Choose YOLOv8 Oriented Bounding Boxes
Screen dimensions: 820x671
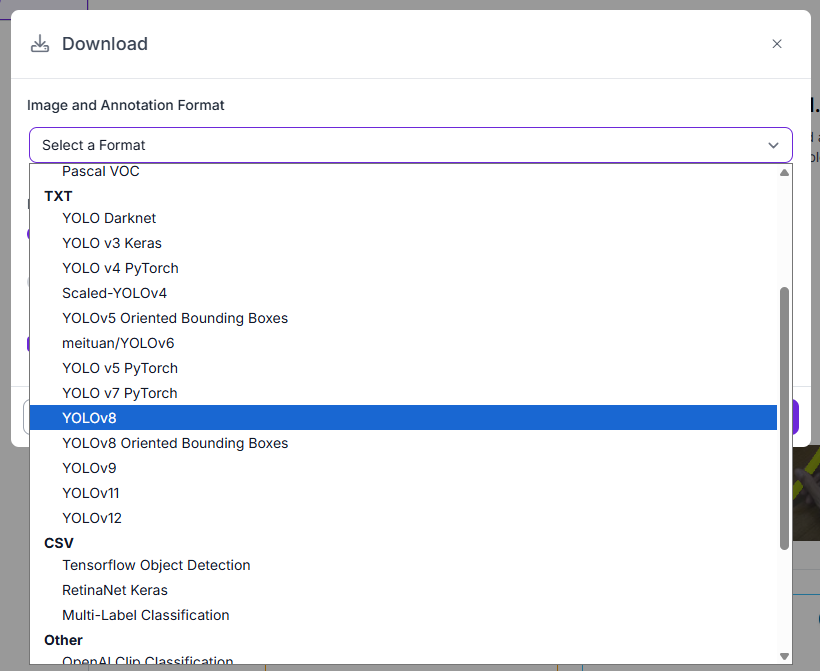click(x=175, y=443)
